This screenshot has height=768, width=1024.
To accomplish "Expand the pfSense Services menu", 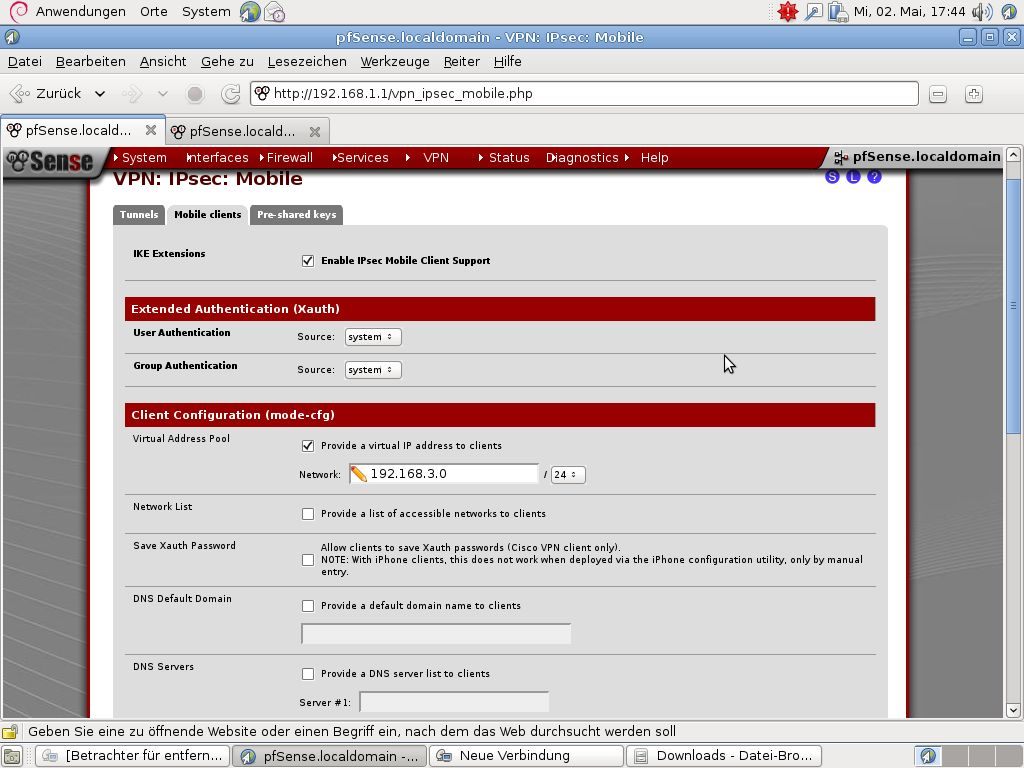I will click(x=360, y=157).
